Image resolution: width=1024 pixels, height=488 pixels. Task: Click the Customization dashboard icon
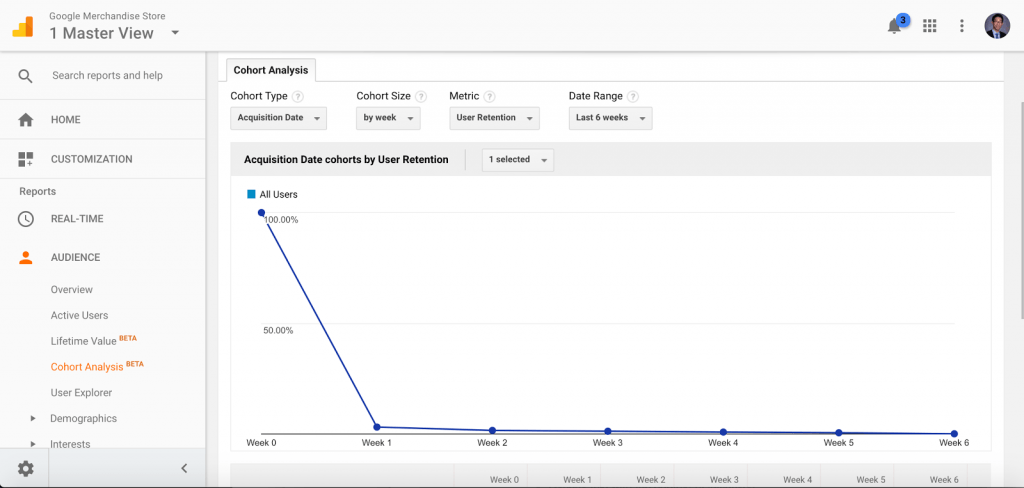tap(25, 159)
